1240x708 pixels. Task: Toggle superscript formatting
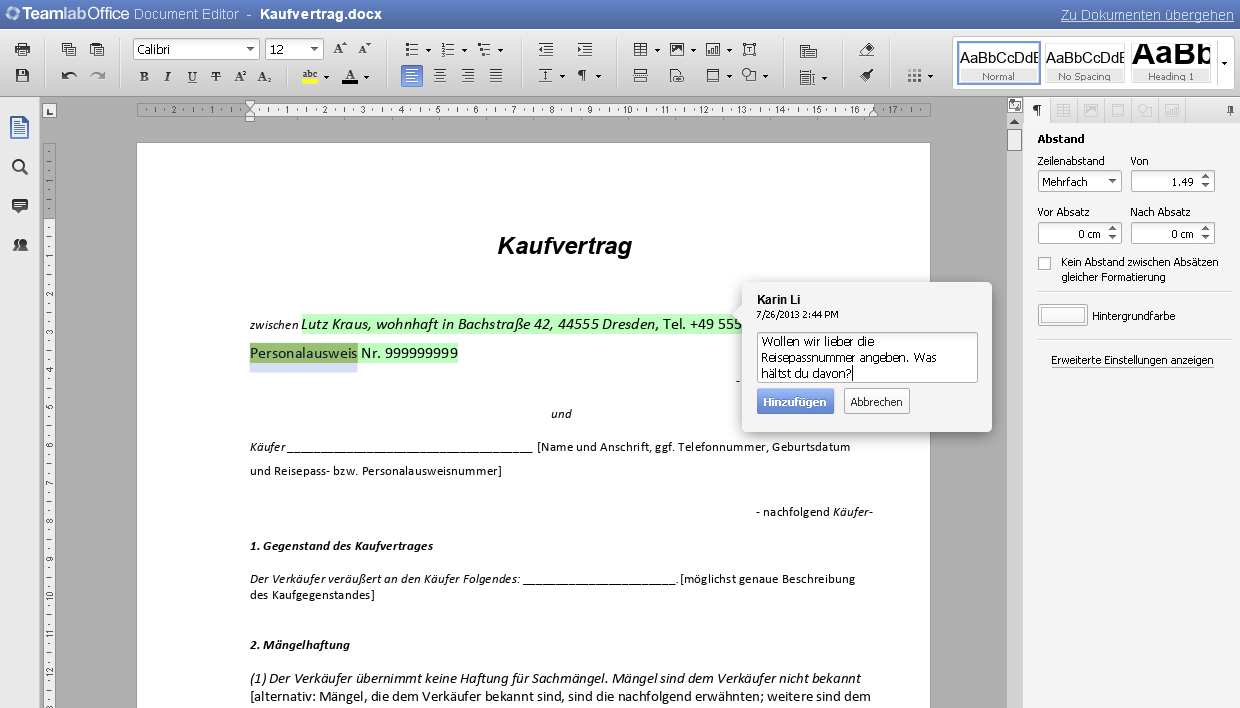(x=240, y=76)
